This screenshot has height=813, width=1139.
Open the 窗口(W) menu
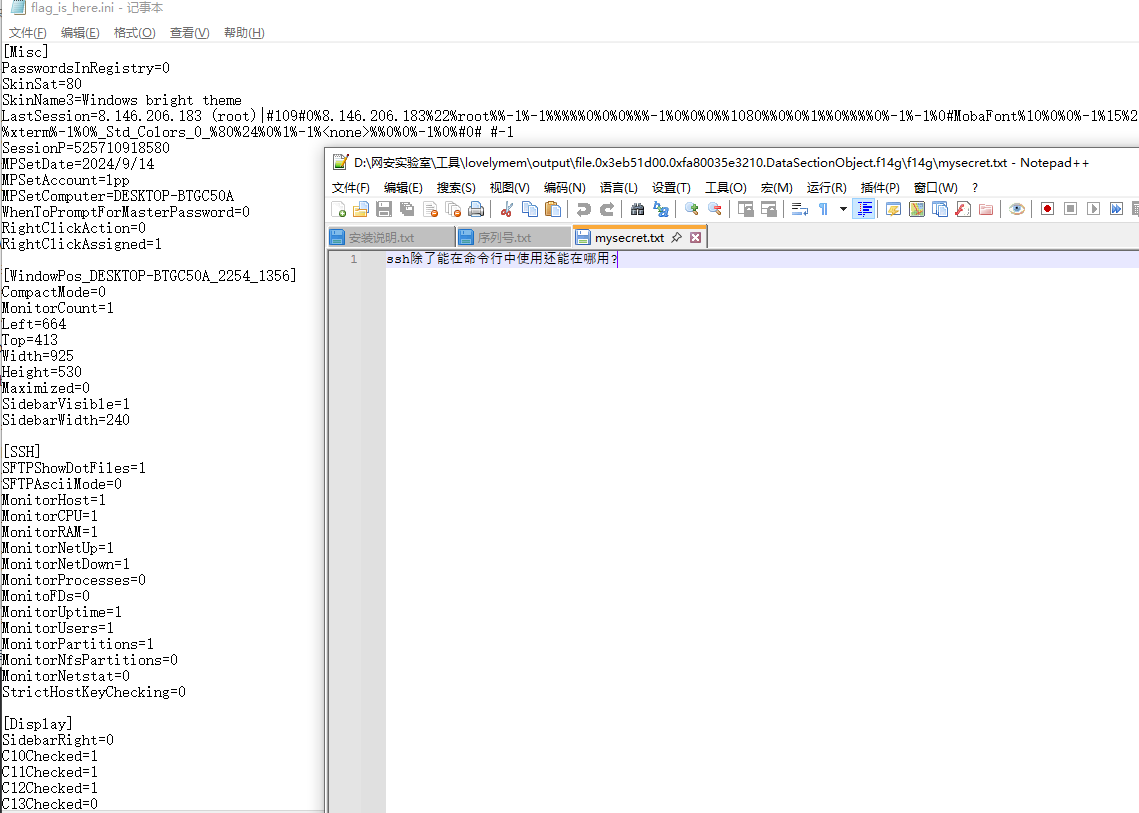coord(936,187)
